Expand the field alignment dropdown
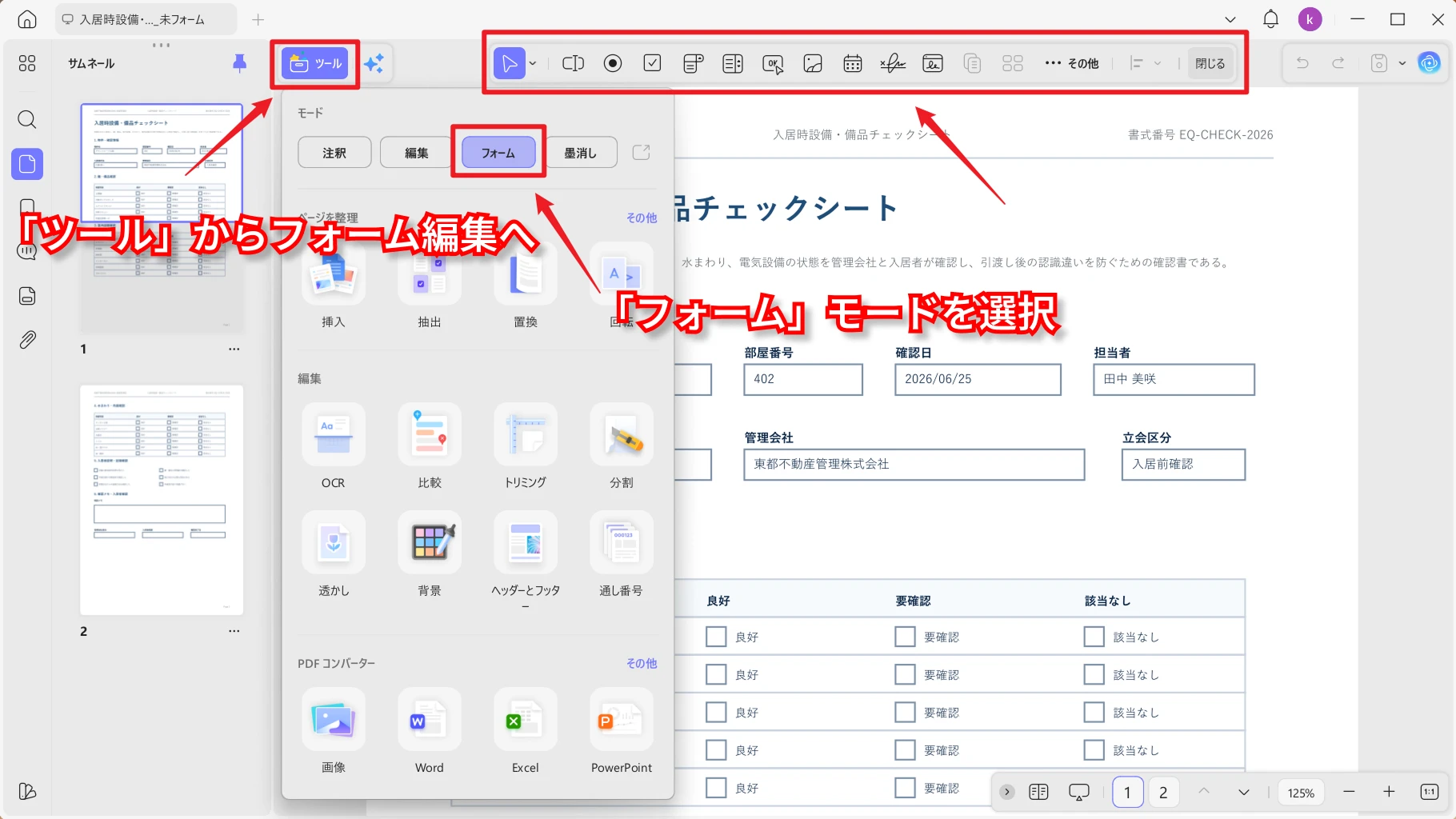Viewport: 1456px width, 819px height. coord(1158,63)
